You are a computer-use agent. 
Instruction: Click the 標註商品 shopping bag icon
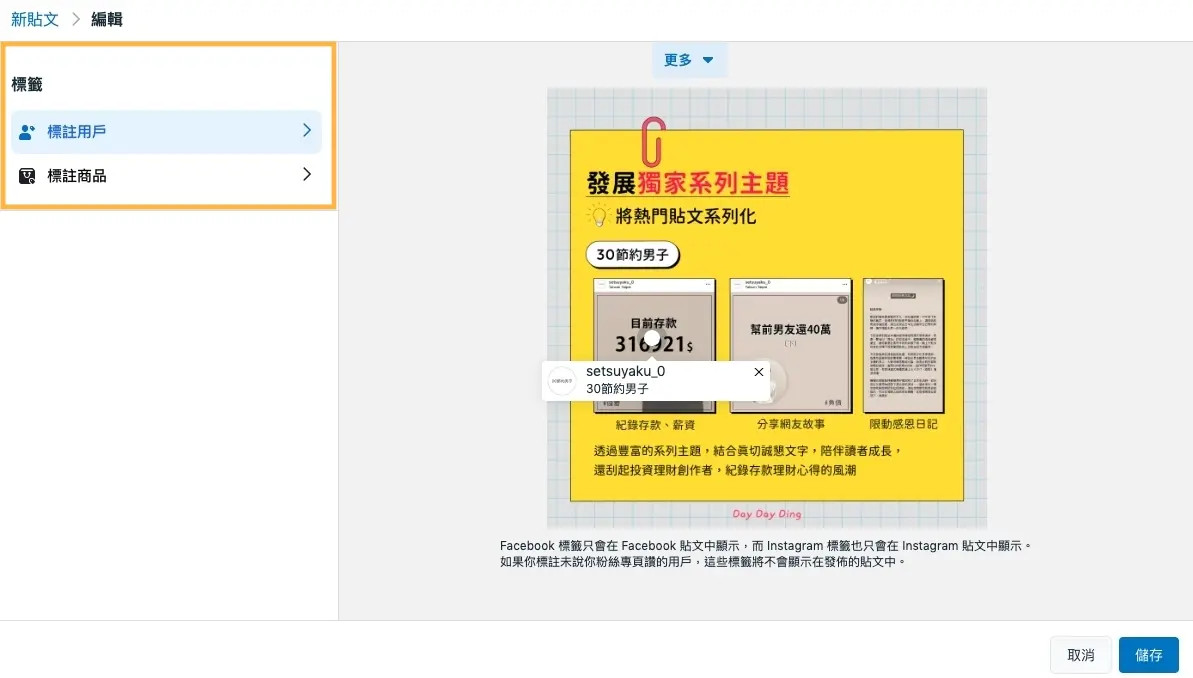click(27, 176)
